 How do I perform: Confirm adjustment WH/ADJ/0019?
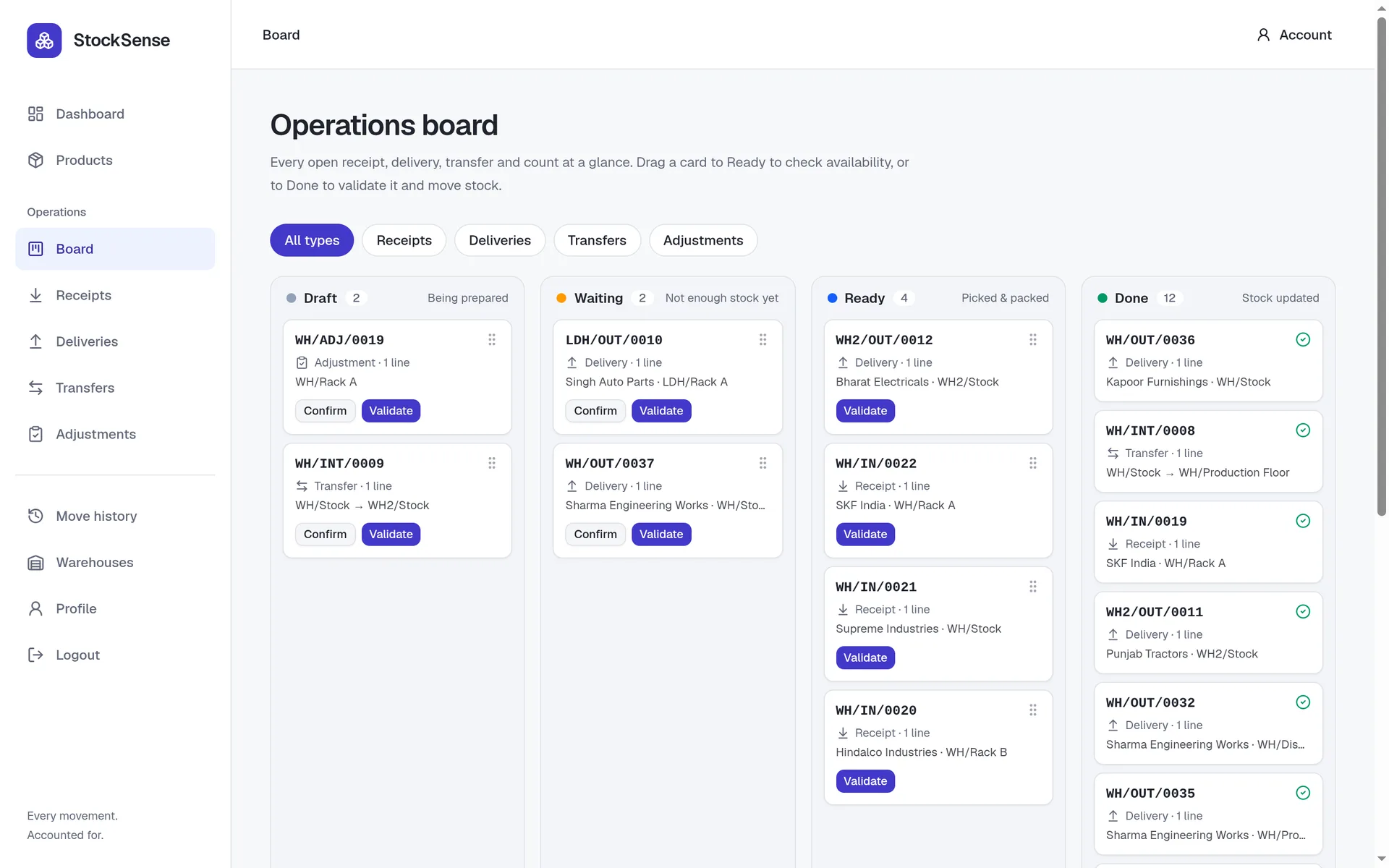[x=325, y=411]
